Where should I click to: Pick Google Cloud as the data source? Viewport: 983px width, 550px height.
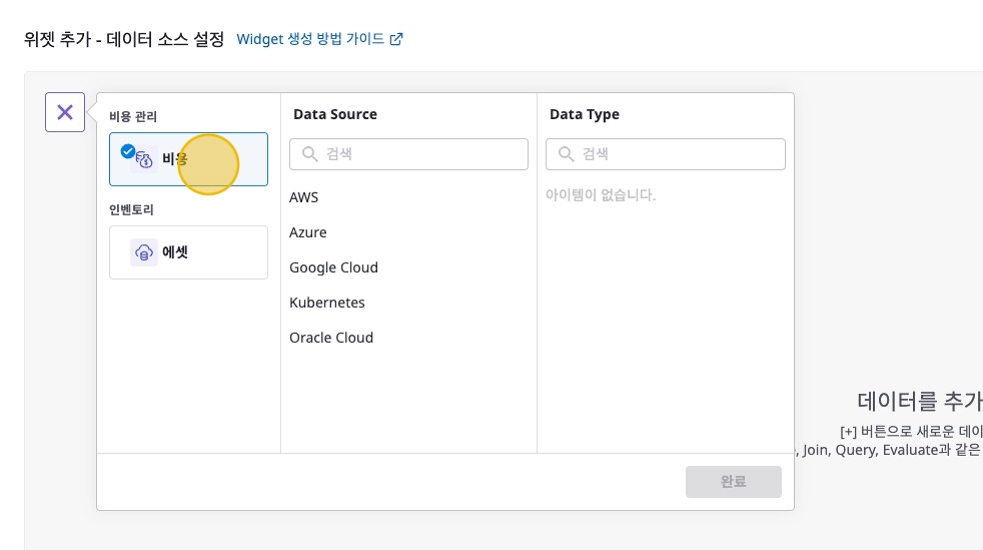[x=334, y=268]
